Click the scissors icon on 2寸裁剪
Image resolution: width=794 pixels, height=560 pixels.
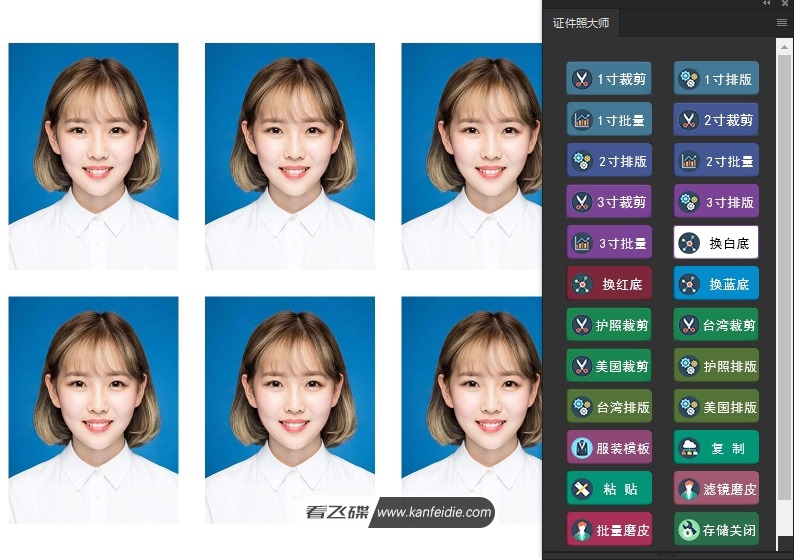689,119
